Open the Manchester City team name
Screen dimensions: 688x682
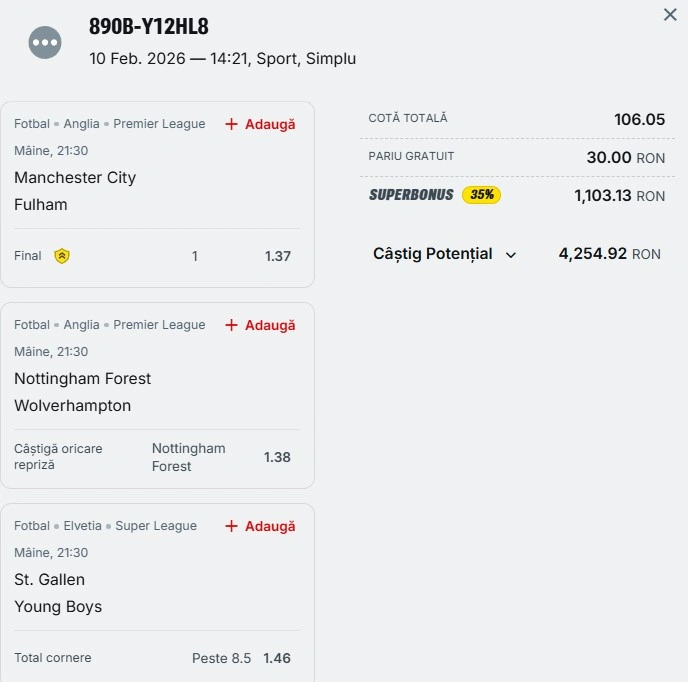(x=75, y=178)
